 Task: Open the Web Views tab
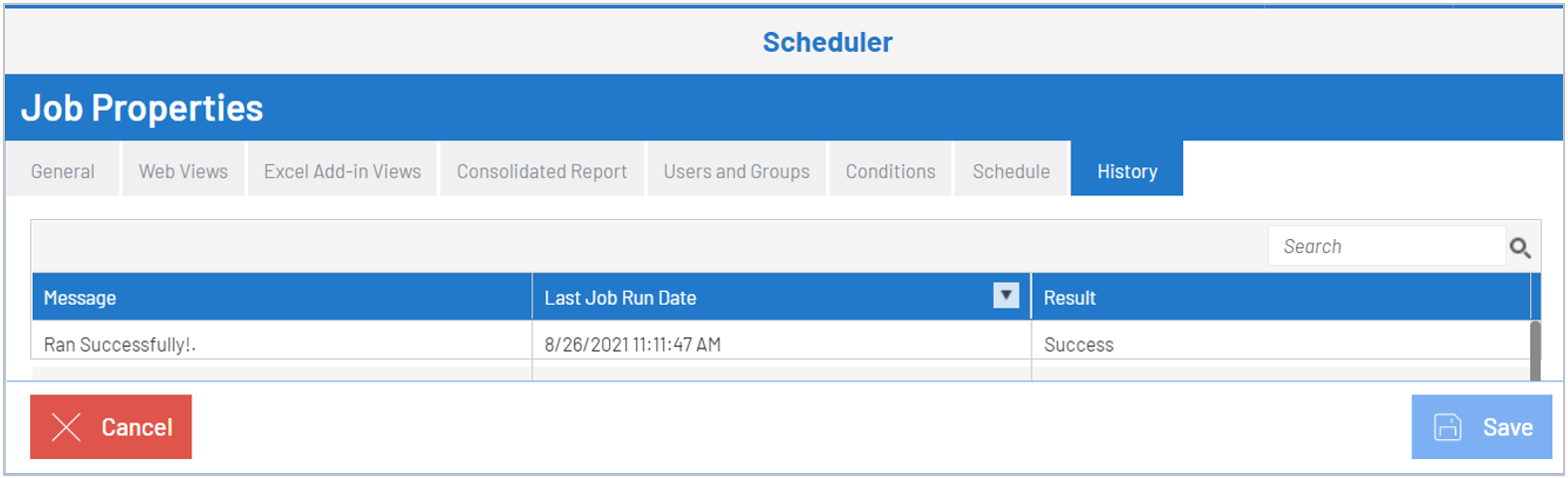click(183, 171)
